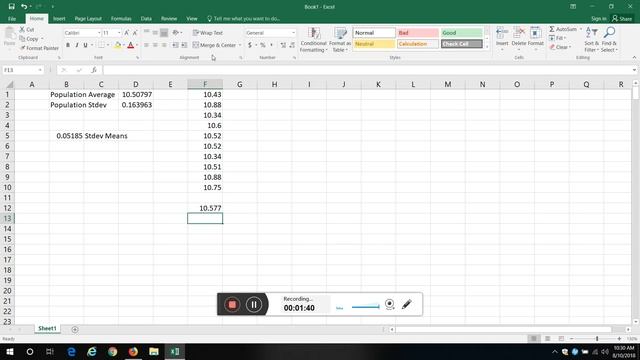640x360 pixels.
Task: Adjust the zoom slider in status bar
Action: (597, 339)
